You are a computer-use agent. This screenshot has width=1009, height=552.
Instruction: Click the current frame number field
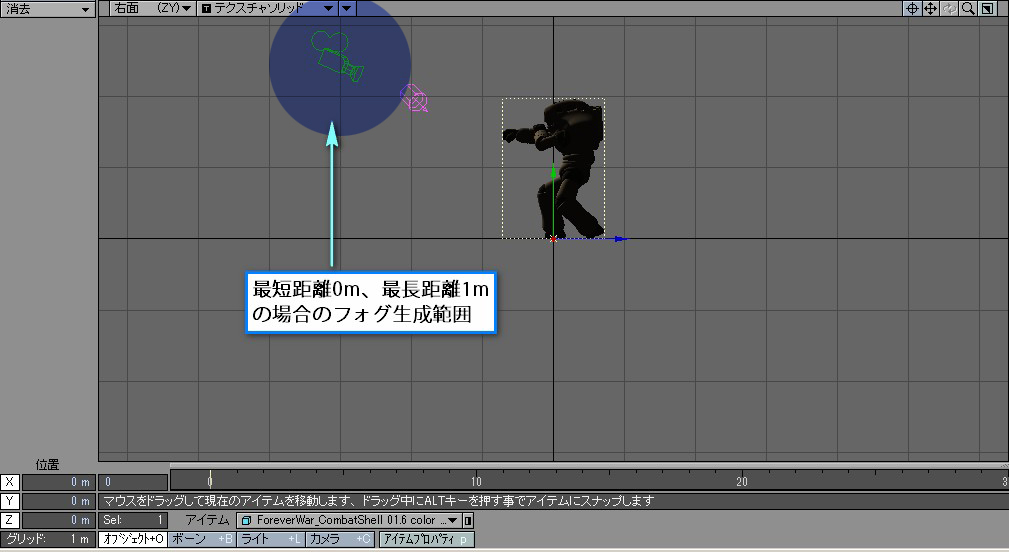[x=133, y=482]
